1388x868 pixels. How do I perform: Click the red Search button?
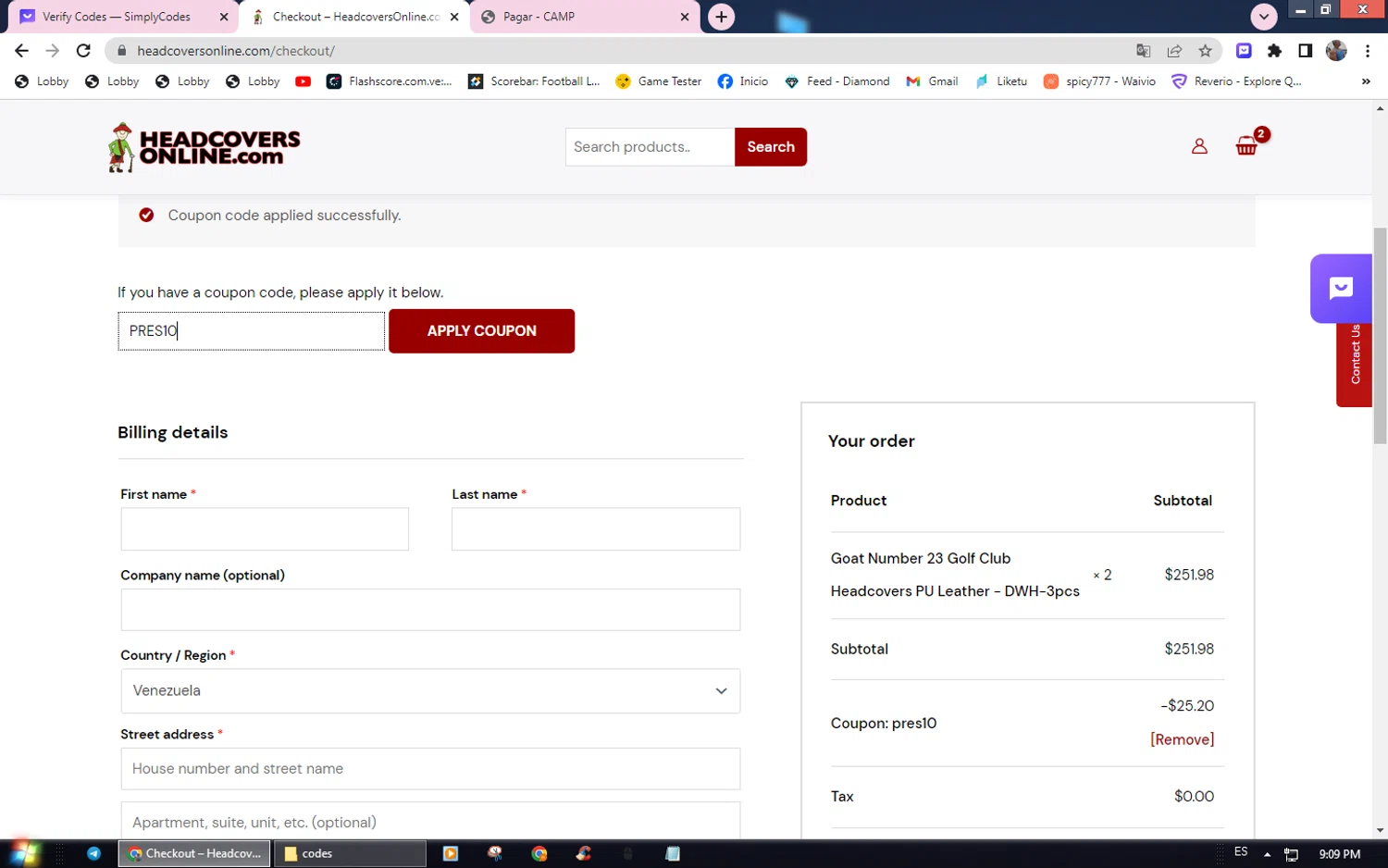771,147
